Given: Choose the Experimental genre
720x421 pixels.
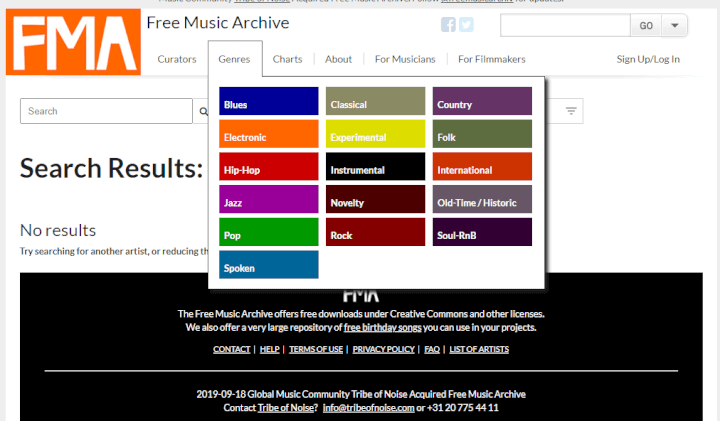Looking at the screenshot, I should (376, 134).
